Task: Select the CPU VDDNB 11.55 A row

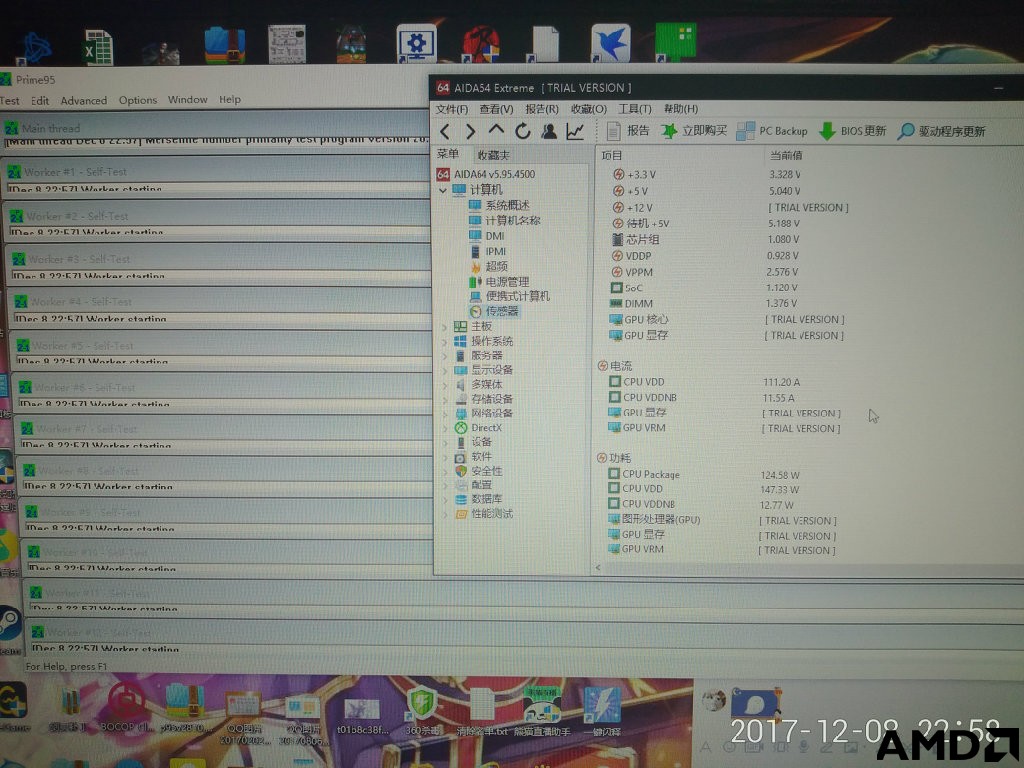Action: [701, 398]
